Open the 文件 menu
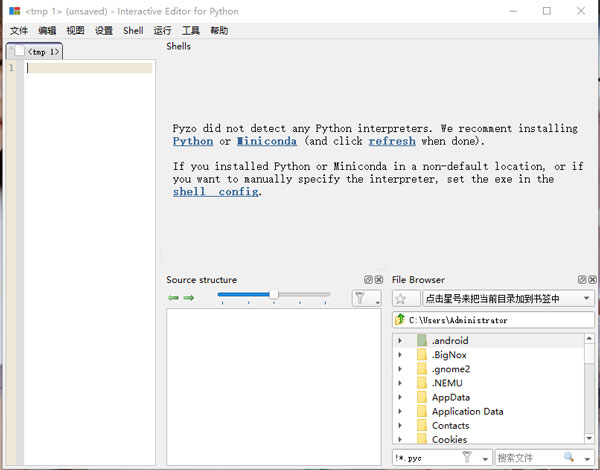The height and width of the screenshot is (470, 600). point(19,31)
